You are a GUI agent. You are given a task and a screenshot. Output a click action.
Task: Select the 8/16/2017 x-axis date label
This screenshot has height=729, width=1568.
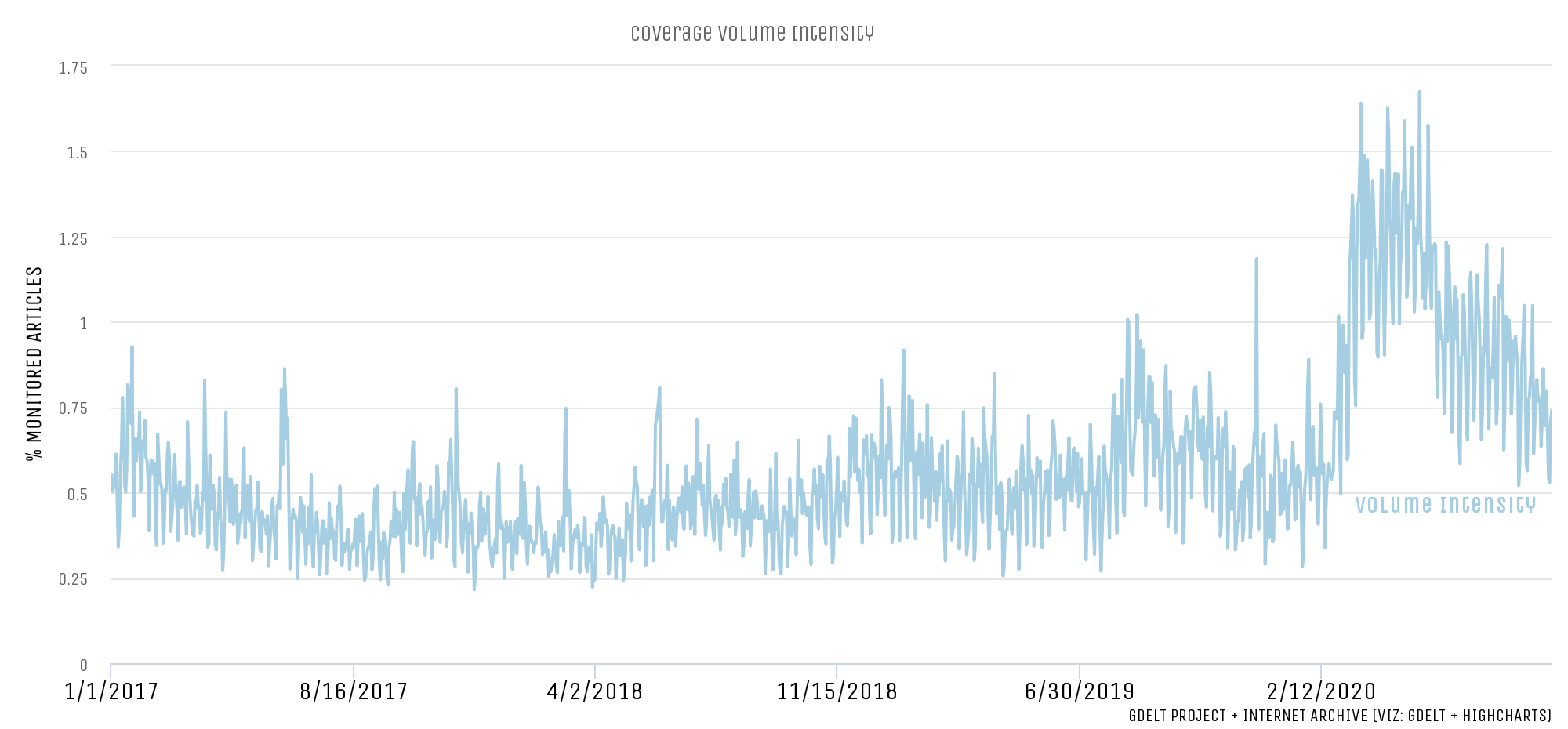tap(354, 691)
